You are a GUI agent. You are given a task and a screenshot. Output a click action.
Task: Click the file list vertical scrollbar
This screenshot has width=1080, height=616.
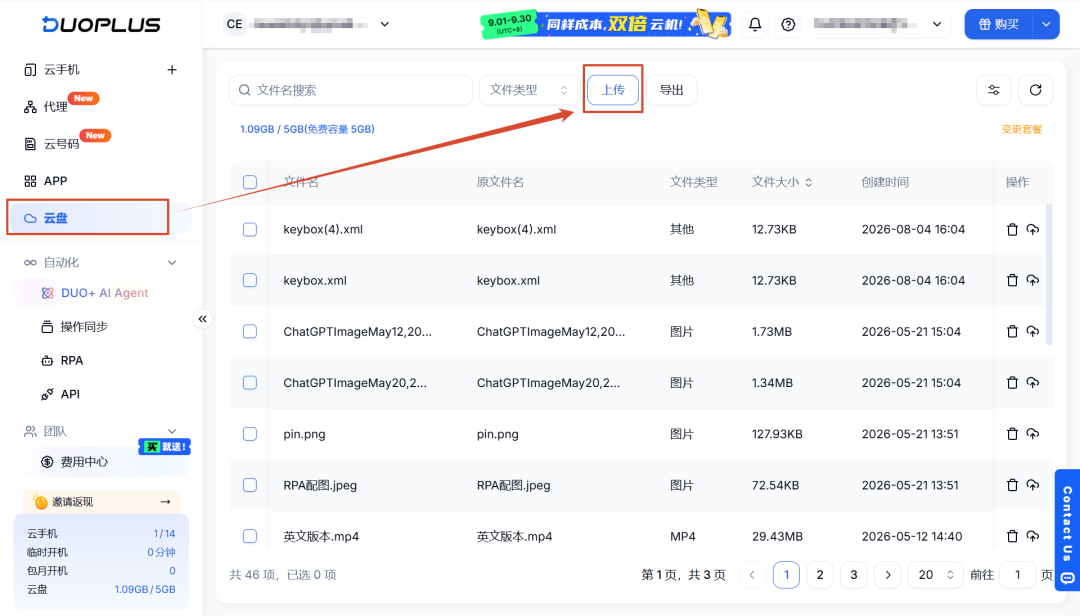click(1049, 274)
